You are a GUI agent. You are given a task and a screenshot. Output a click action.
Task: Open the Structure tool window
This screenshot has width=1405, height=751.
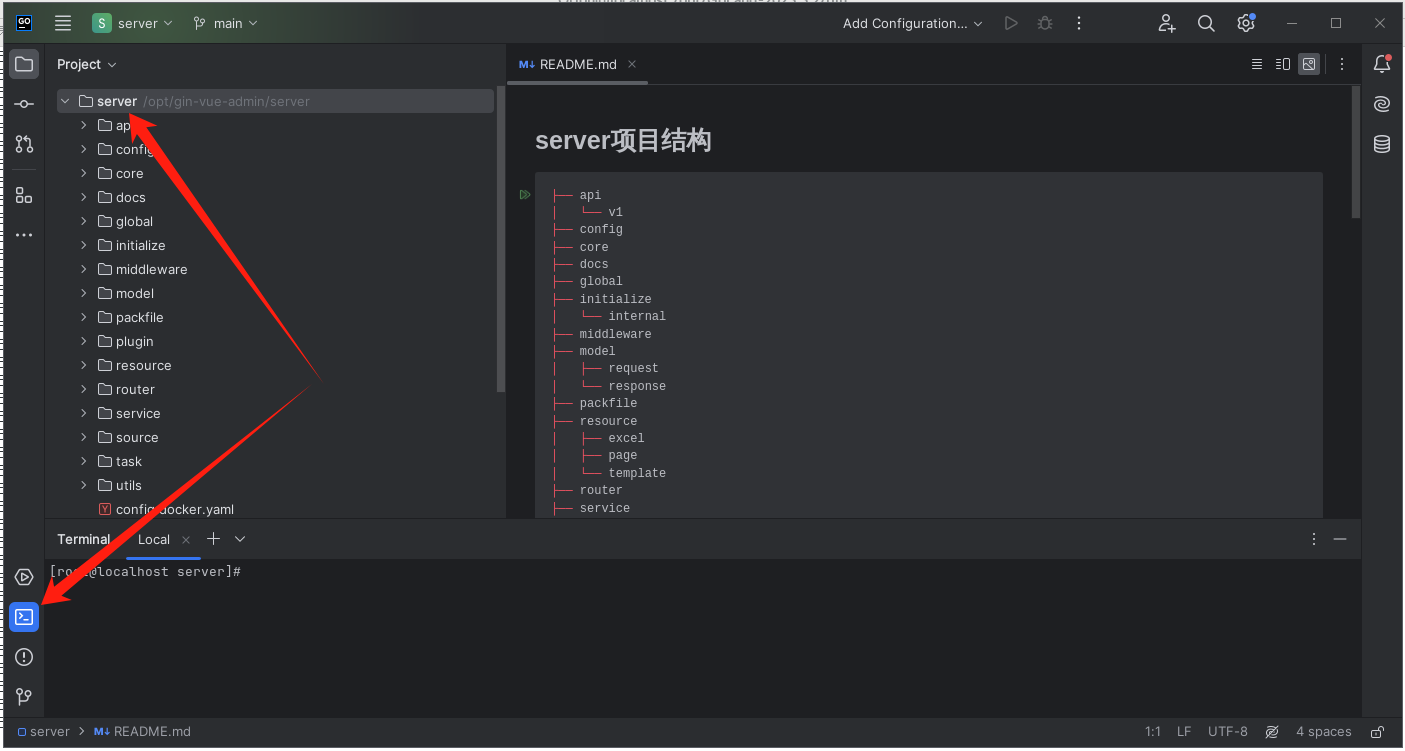(x=24, y=195)
